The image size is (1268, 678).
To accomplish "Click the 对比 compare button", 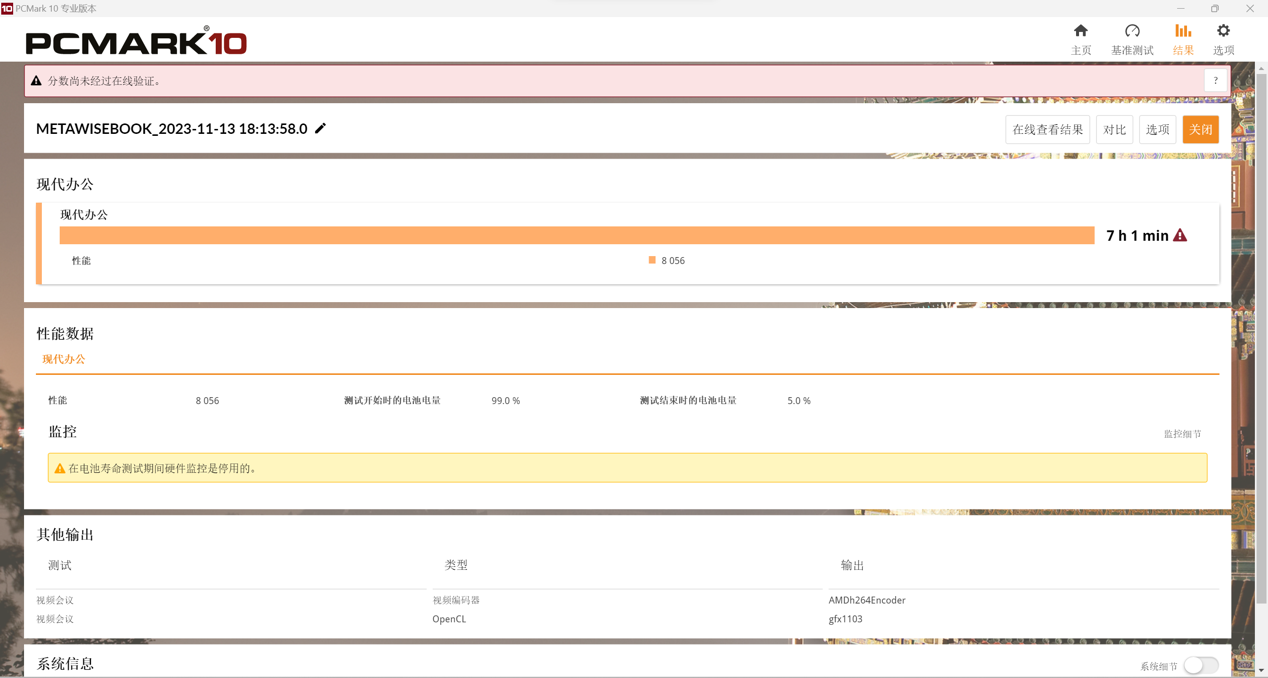I will click(1114, 129).
